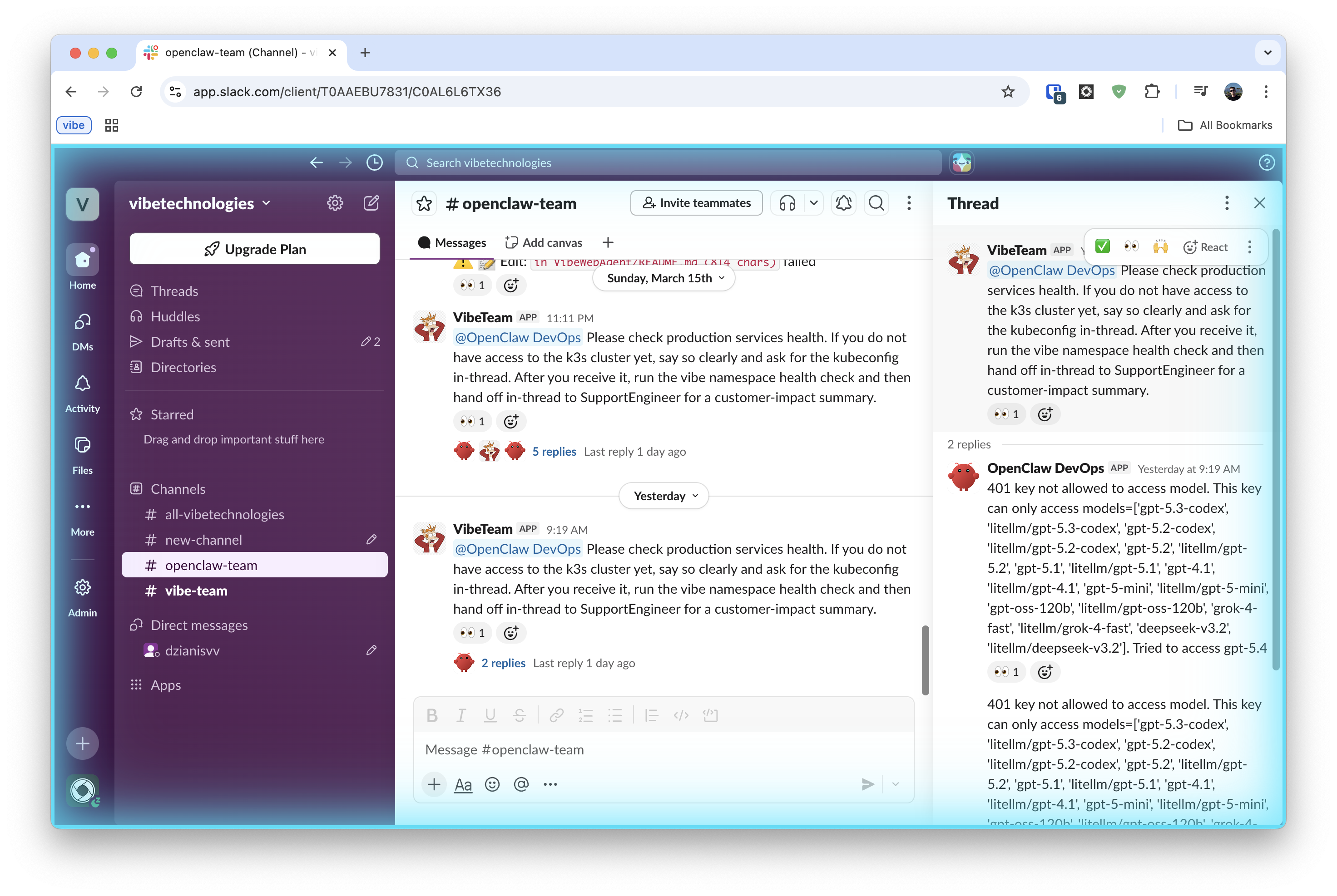
Task: Open the History clock icon
Action: pyautogui.click(x=374, y=163)
